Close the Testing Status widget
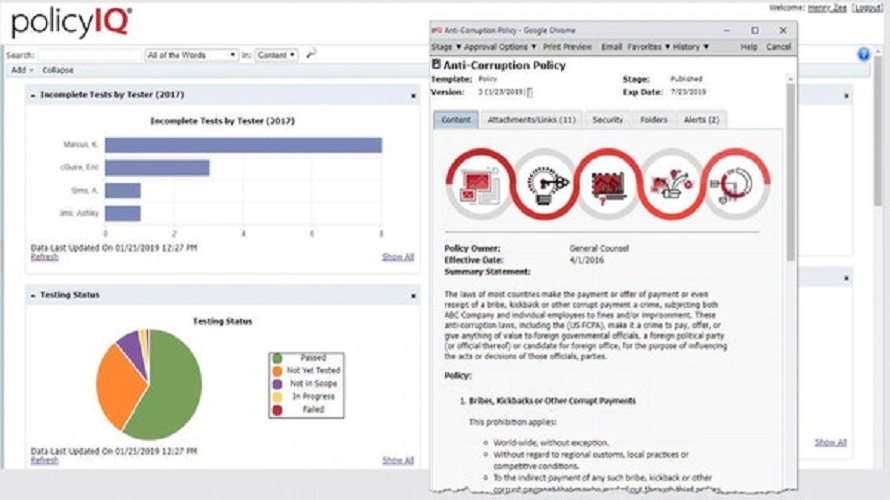The image size is (890, 500). tap(413, 296)
